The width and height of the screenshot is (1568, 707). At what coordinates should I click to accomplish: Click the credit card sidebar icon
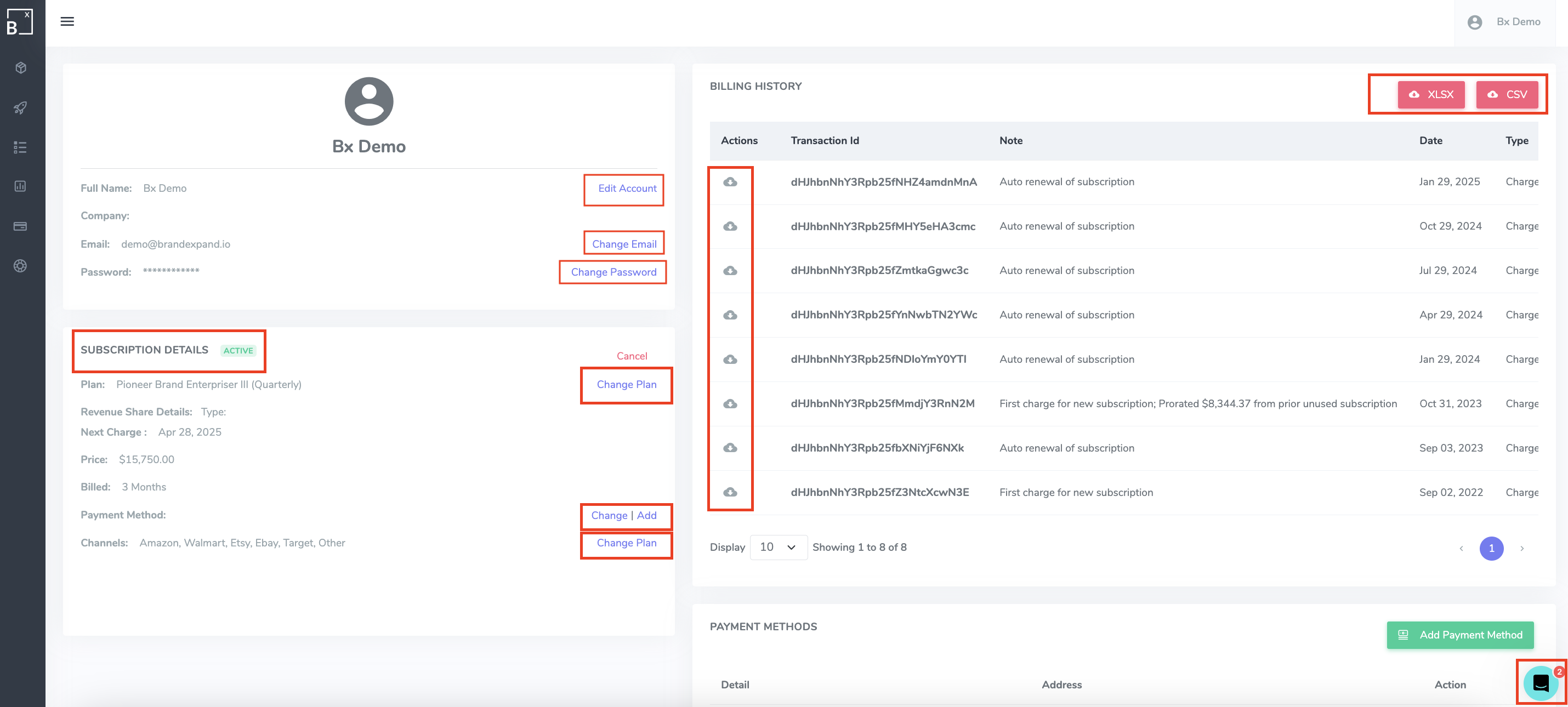[21, 226]
